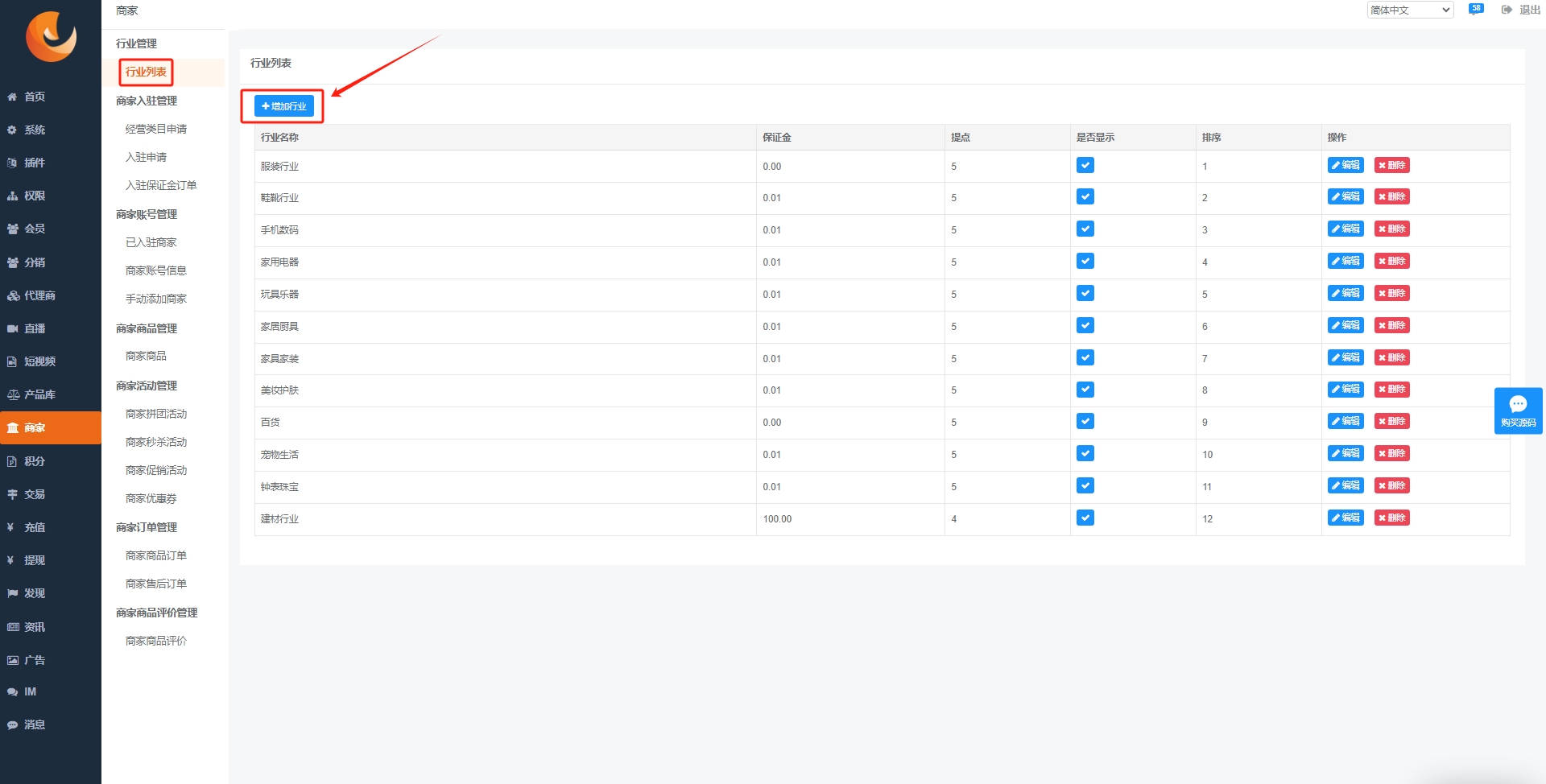This screenshot has width=1546, height=784.
Task: Open the 资讯 news sidebar item
Action: click(50, 627)
